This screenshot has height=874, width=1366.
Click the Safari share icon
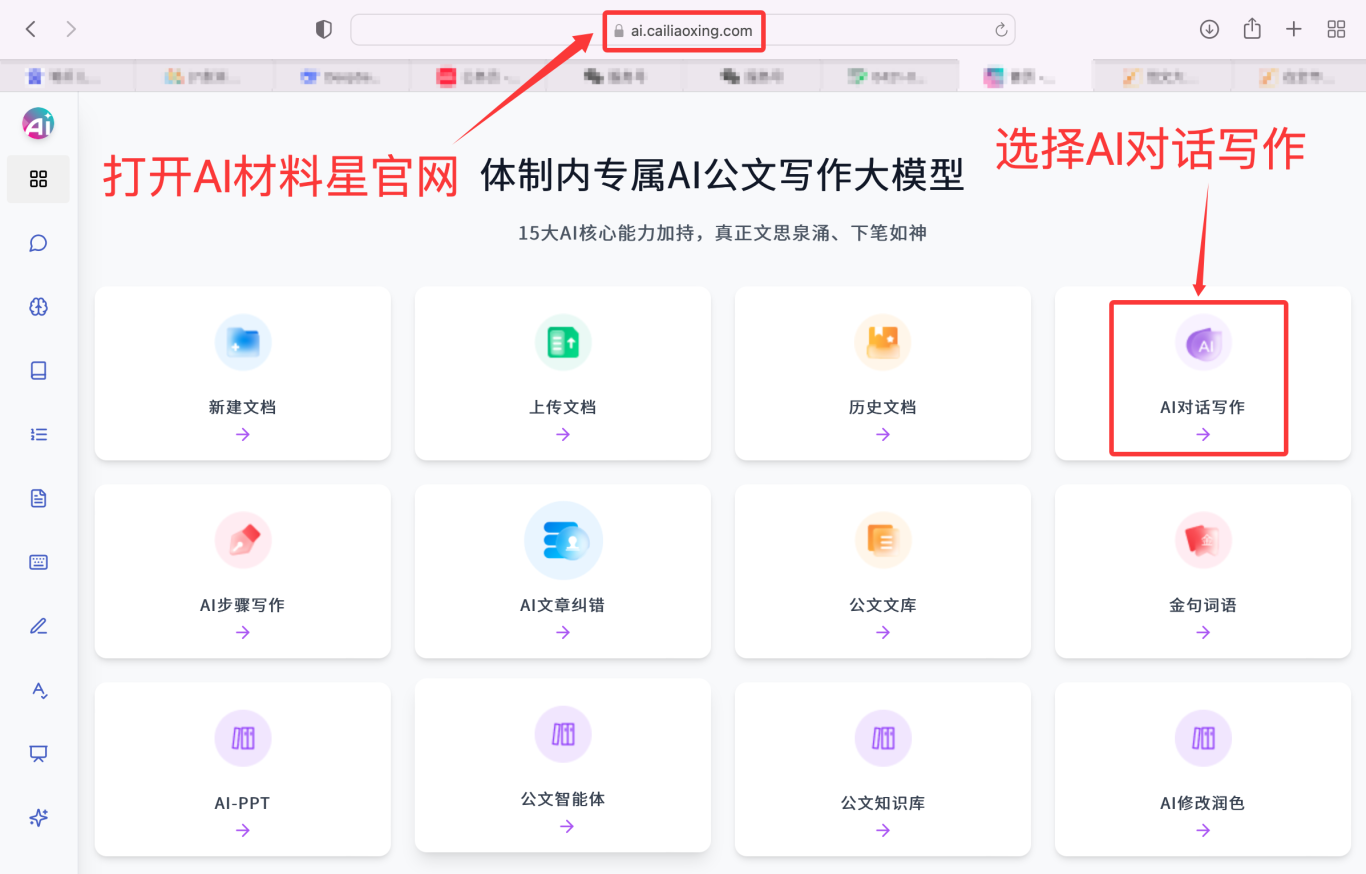pyautogui.click(x=1251, y=30)
